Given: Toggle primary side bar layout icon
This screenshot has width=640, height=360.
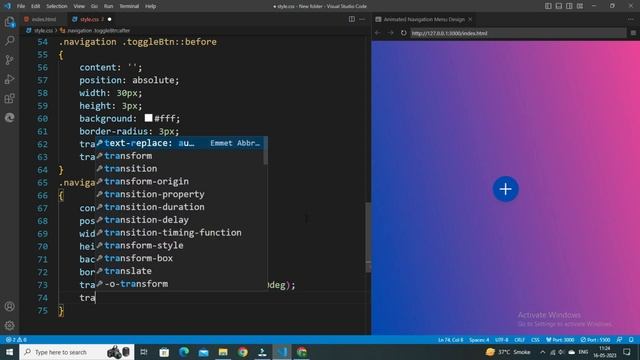Looking at the screenshot, I should 548,6.
